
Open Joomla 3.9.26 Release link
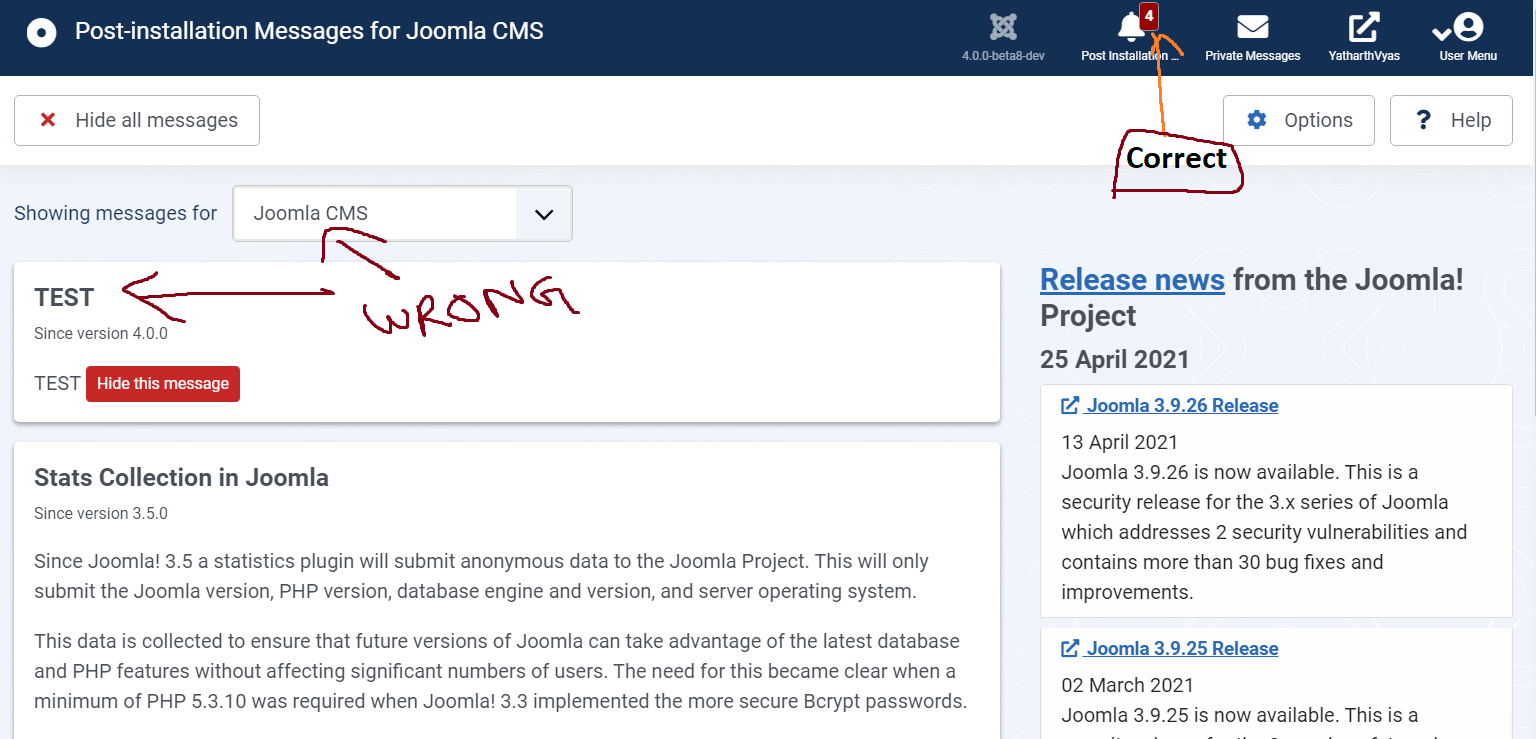pos(1182,405)
